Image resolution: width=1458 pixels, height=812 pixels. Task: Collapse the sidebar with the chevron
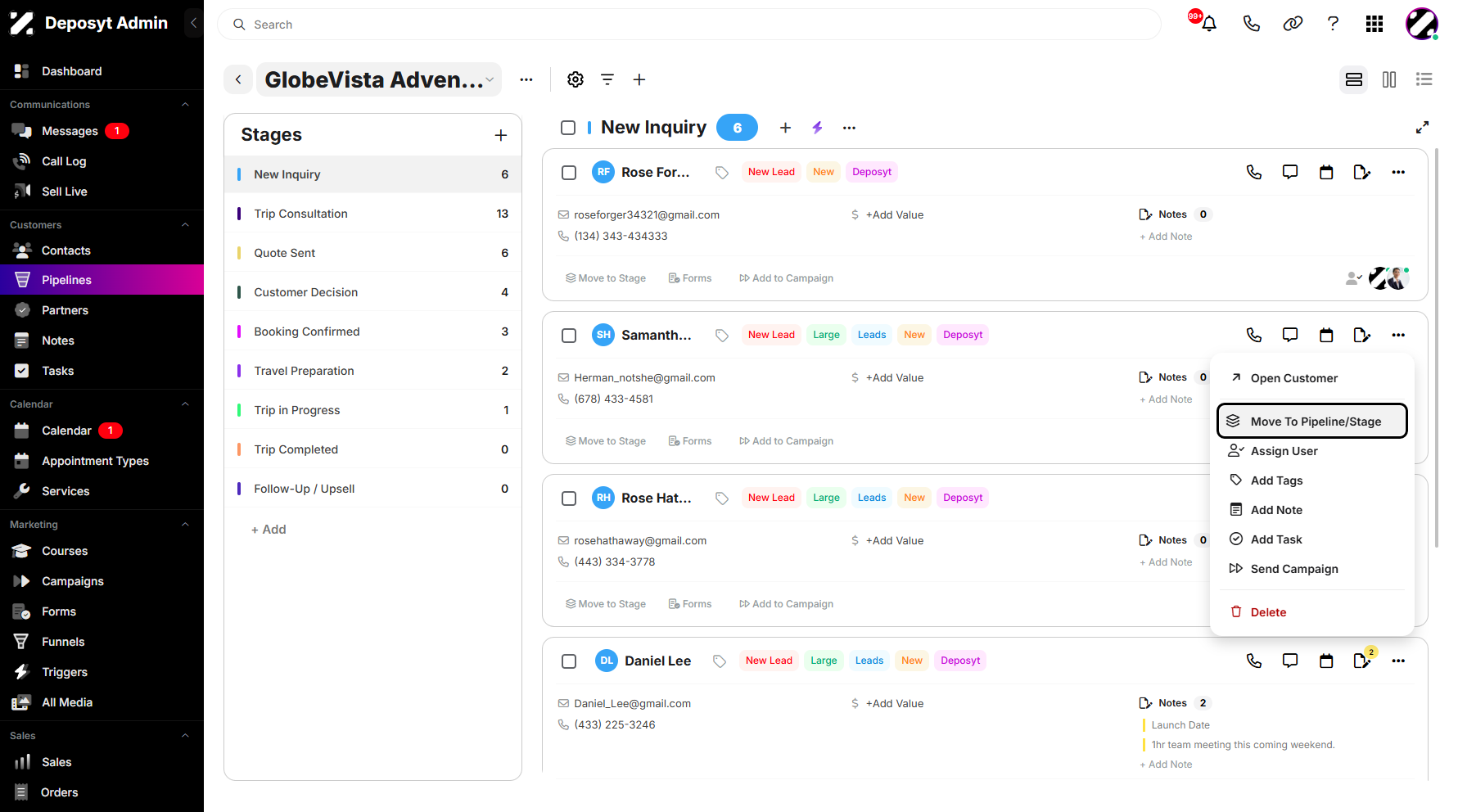pos(193,23)
